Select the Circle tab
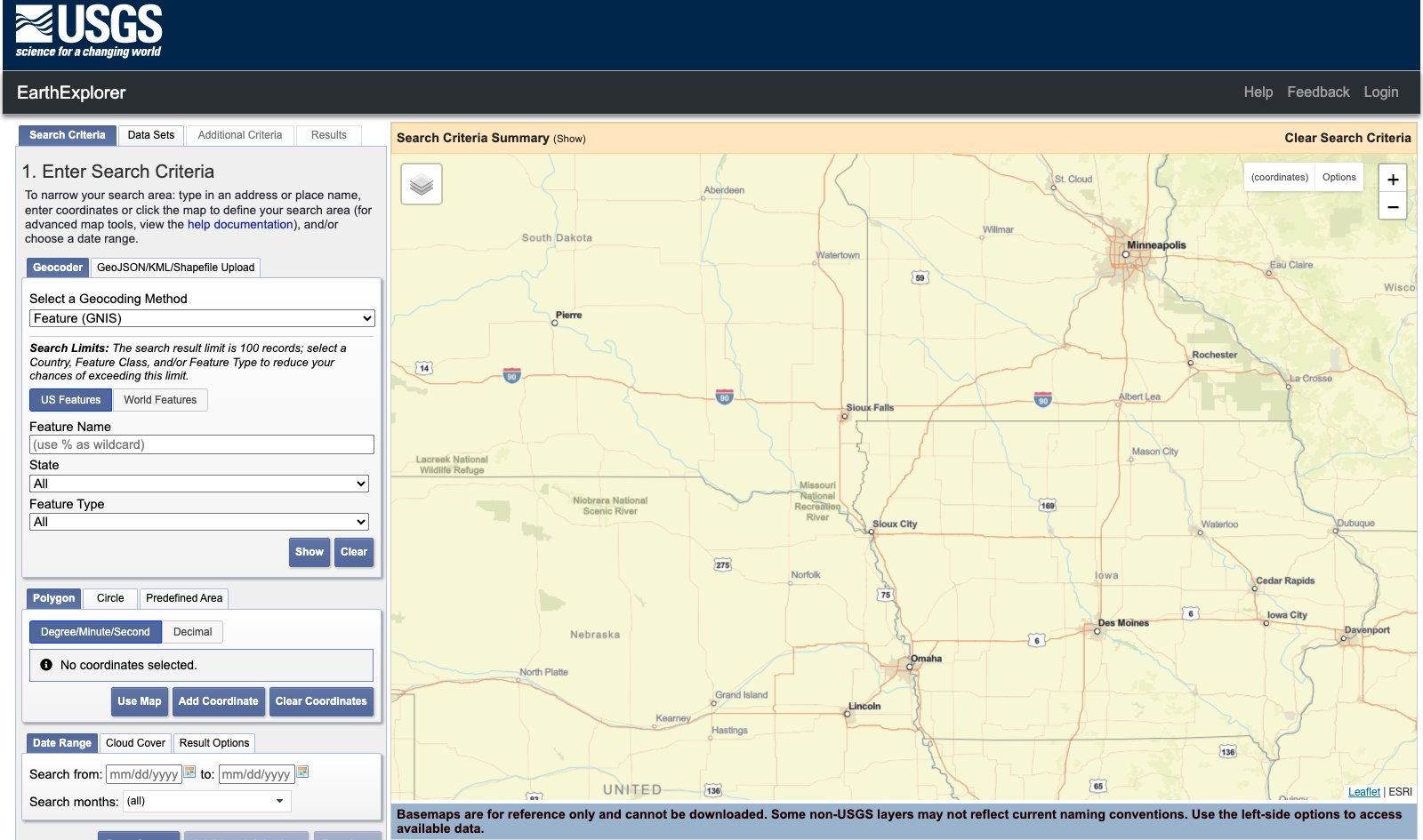The width and height of the screenshot is (1423, 840). click(110, 598)
